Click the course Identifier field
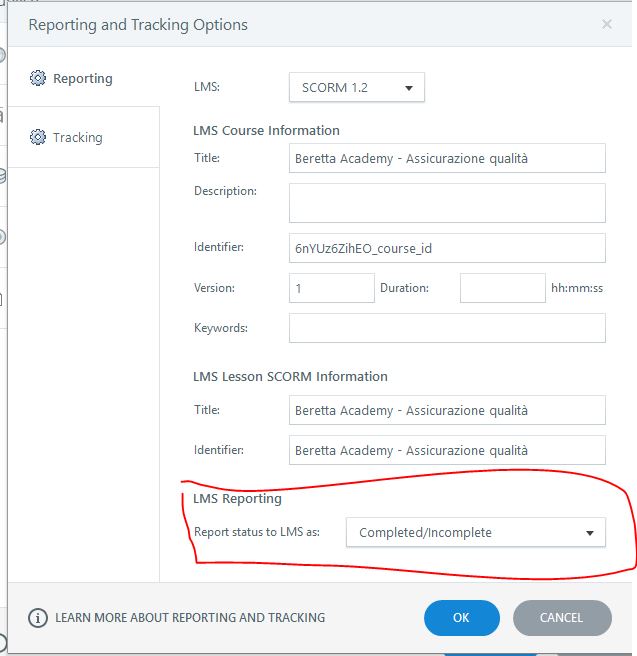637x656 pixels. point(447,248)
